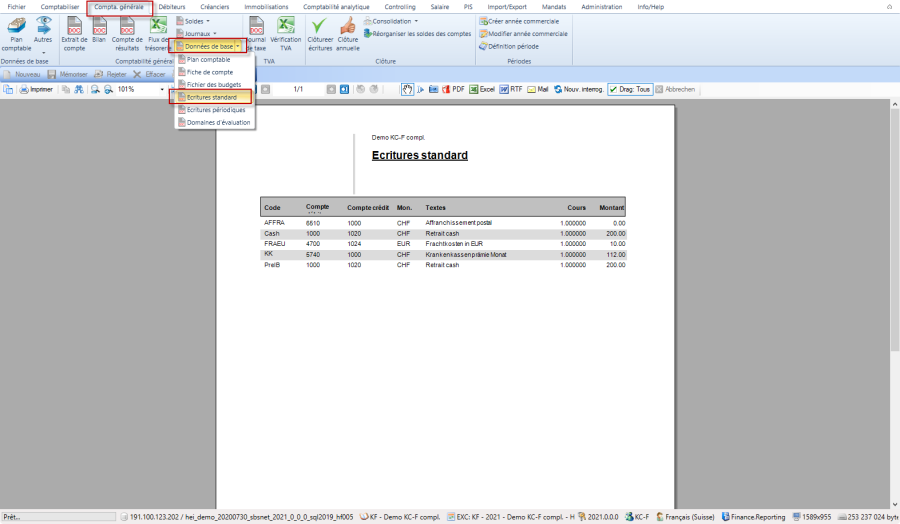Image resolution: width=900 pixels, height=524 pixels.
Task: Select Fichier des budgets menu entry
Action: pos(215,85)
